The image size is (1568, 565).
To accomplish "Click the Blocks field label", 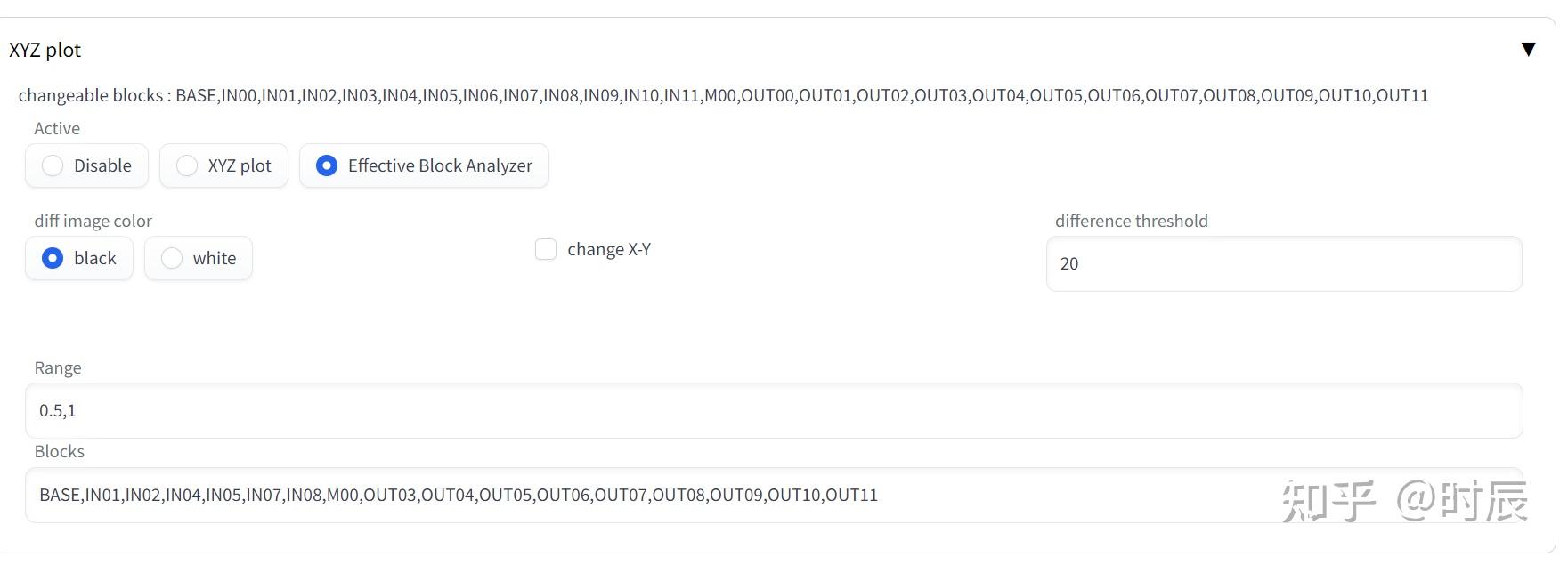I will (60, 452).
